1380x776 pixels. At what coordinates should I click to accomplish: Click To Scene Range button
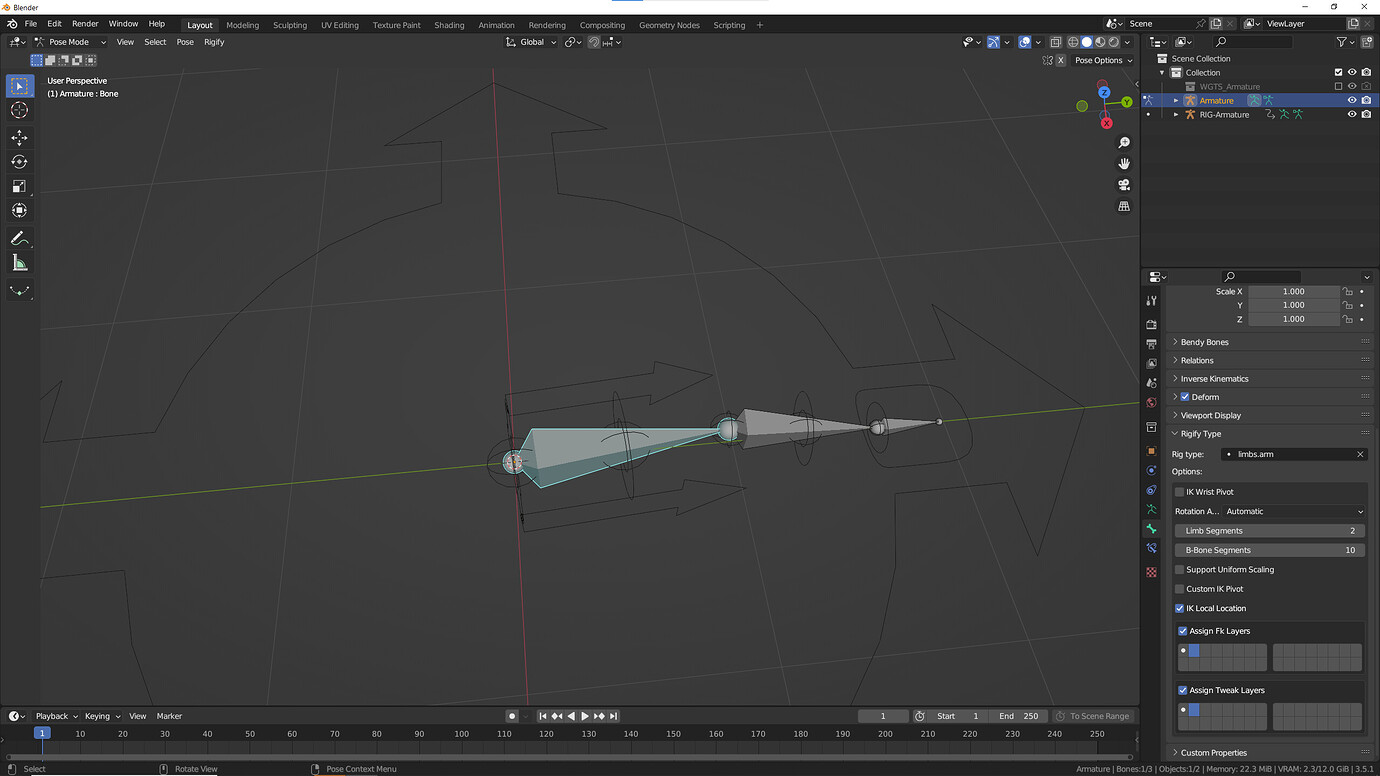tap(1093, 716)
